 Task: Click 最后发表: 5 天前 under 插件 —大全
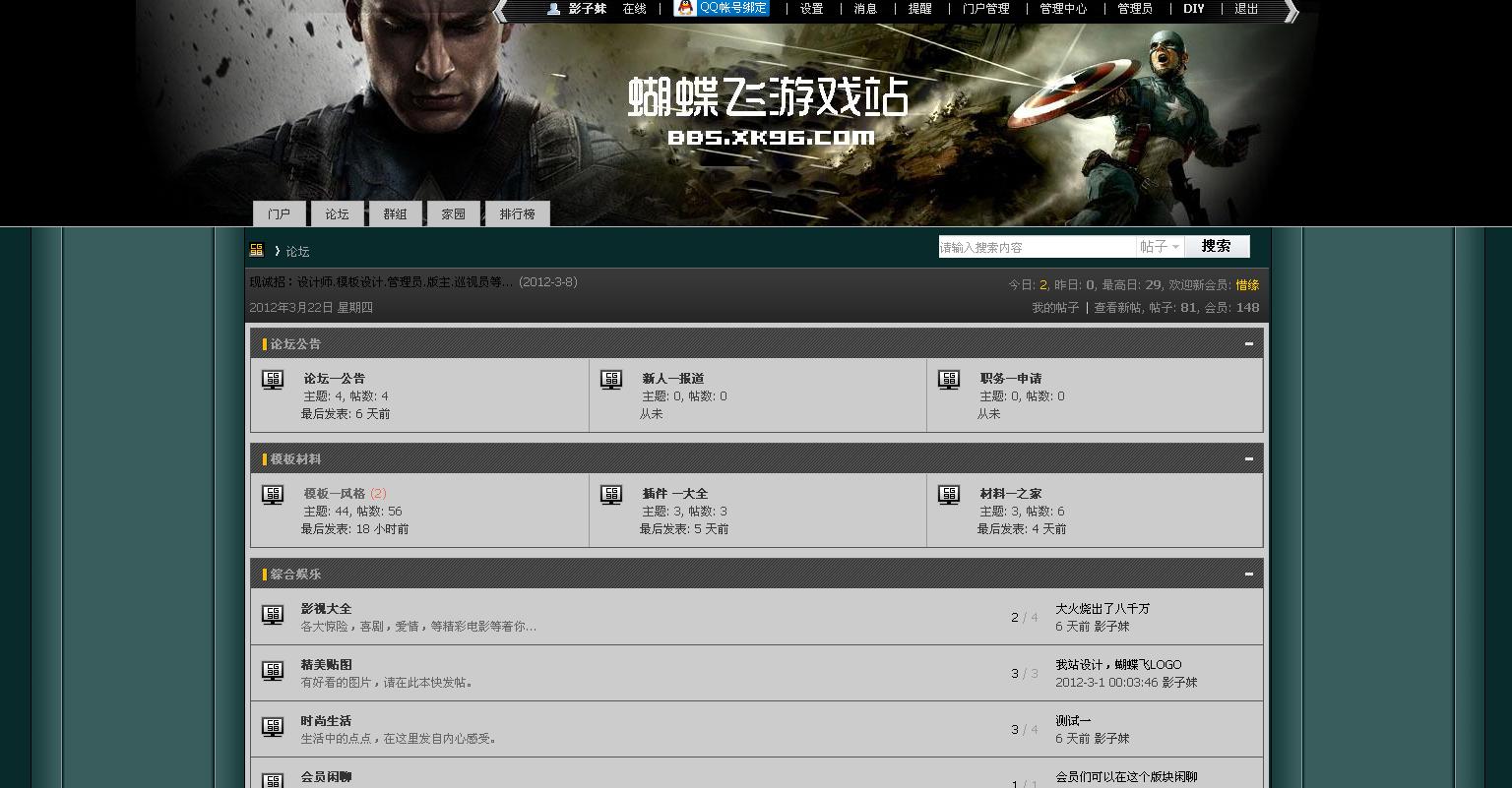click(x=684, y=529)
